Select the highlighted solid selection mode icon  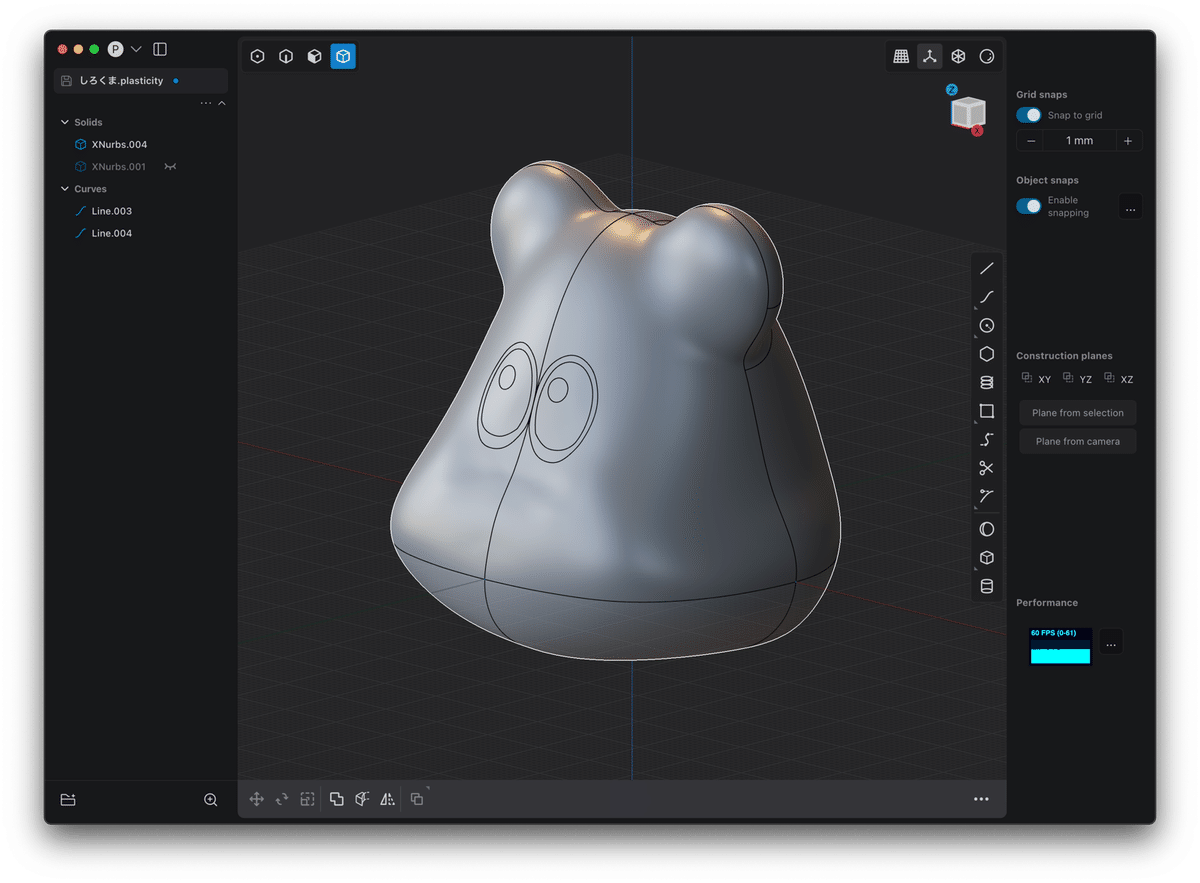343,57
